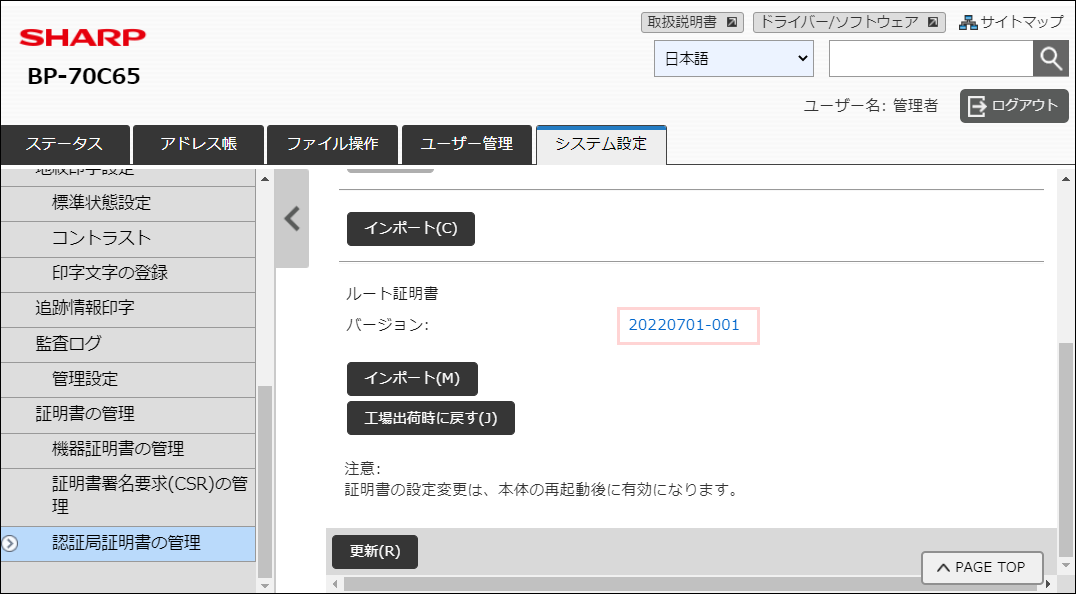The height and width of the screenshot is (594, 1076).
Task: Click the sidebar scroll down arrow
Action: (x=265, y=585)
